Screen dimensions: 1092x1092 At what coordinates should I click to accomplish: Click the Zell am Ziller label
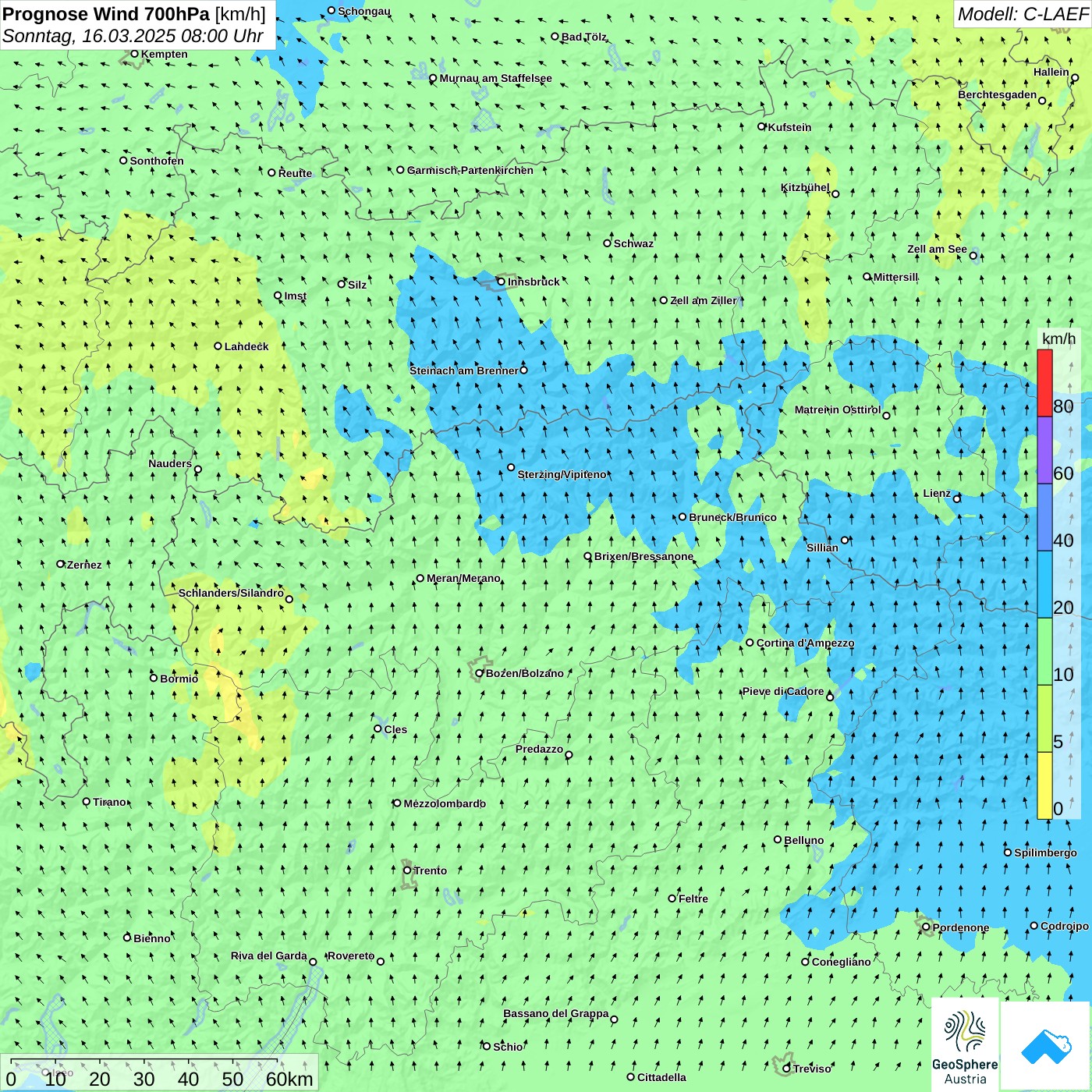[x=704, y=300]
